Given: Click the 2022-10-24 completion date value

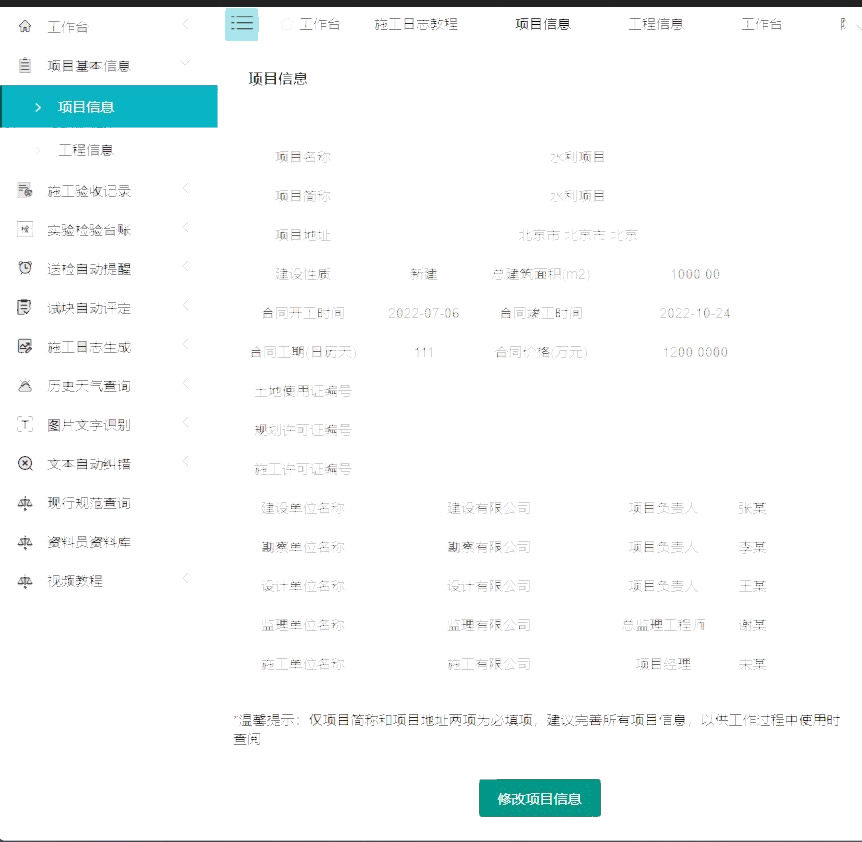Looking at the screenshot, I should (695, 313).
